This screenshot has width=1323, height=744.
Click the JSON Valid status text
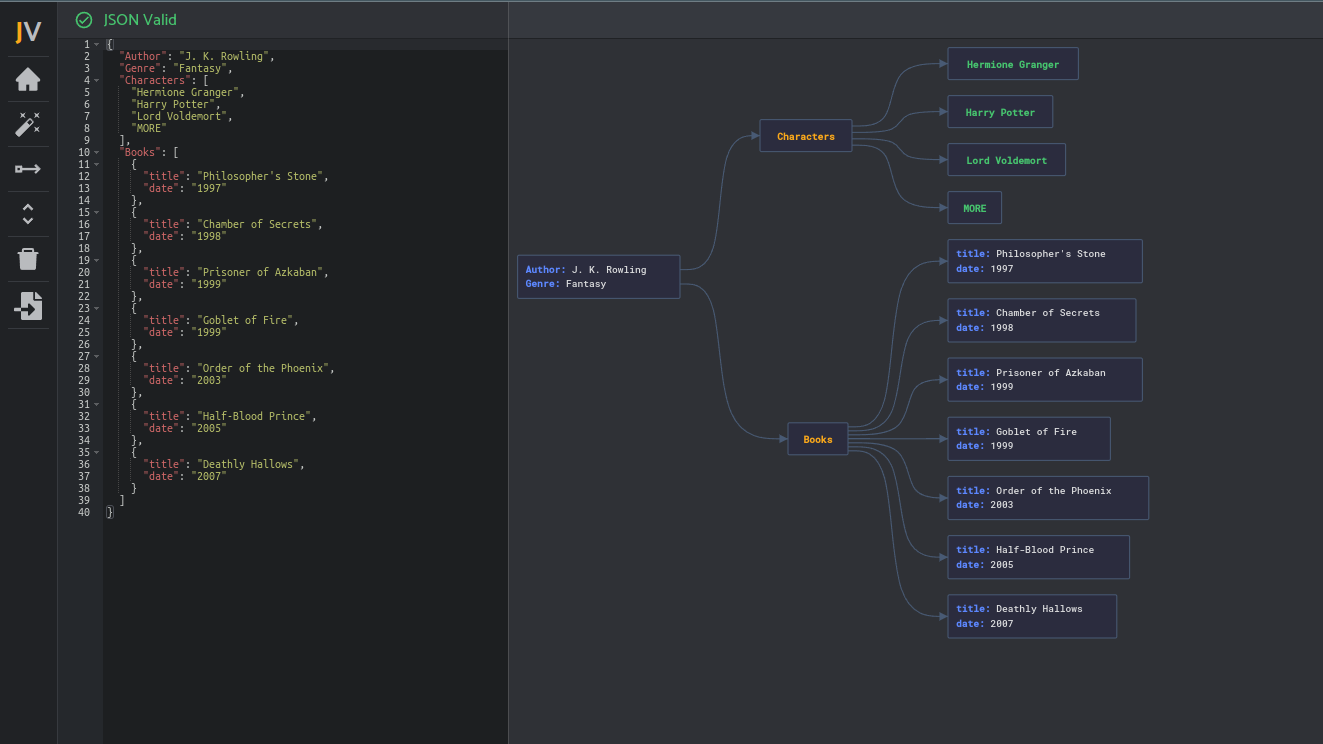pos(140,20)
